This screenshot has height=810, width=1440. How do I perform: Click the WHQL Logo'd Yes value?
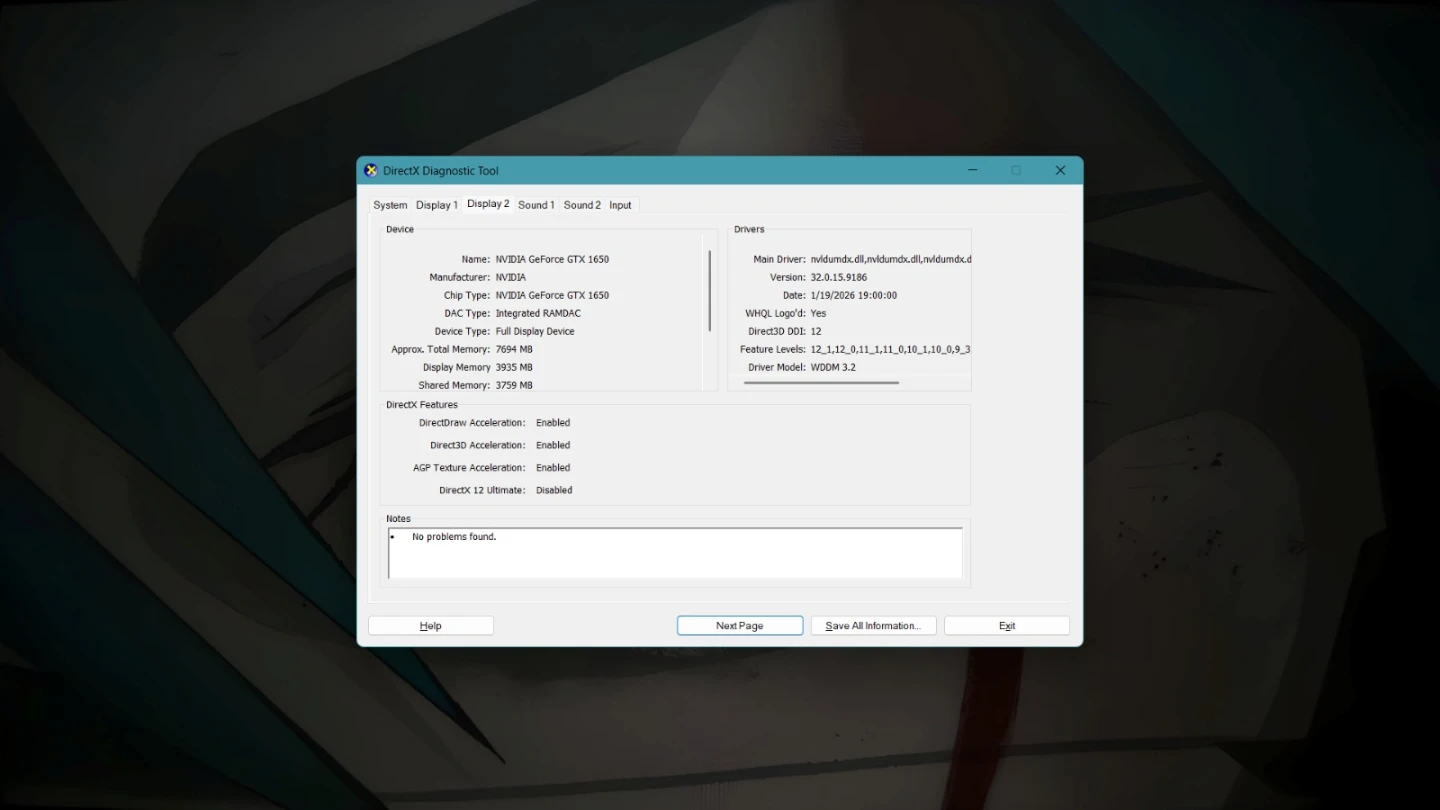click(818, 313)
